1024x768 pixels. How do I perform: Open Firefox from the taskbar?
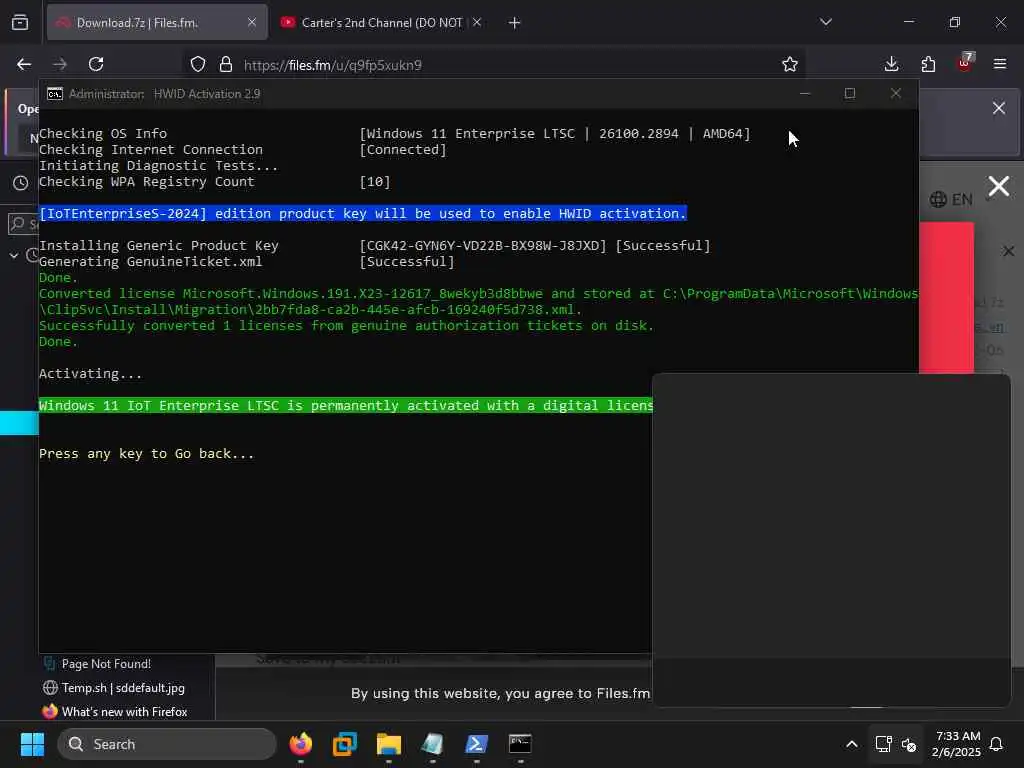(x=301, y=744)
